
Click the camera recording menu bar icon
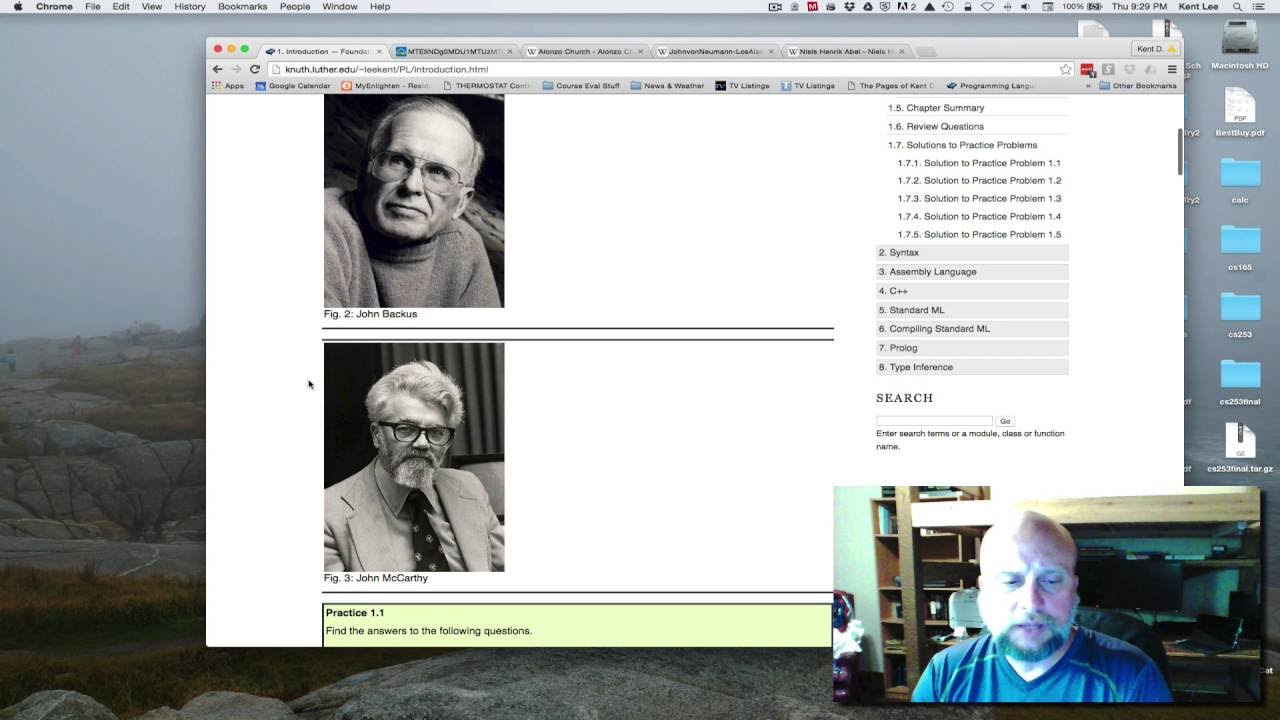pyautogui.click(x=775, y=6)
